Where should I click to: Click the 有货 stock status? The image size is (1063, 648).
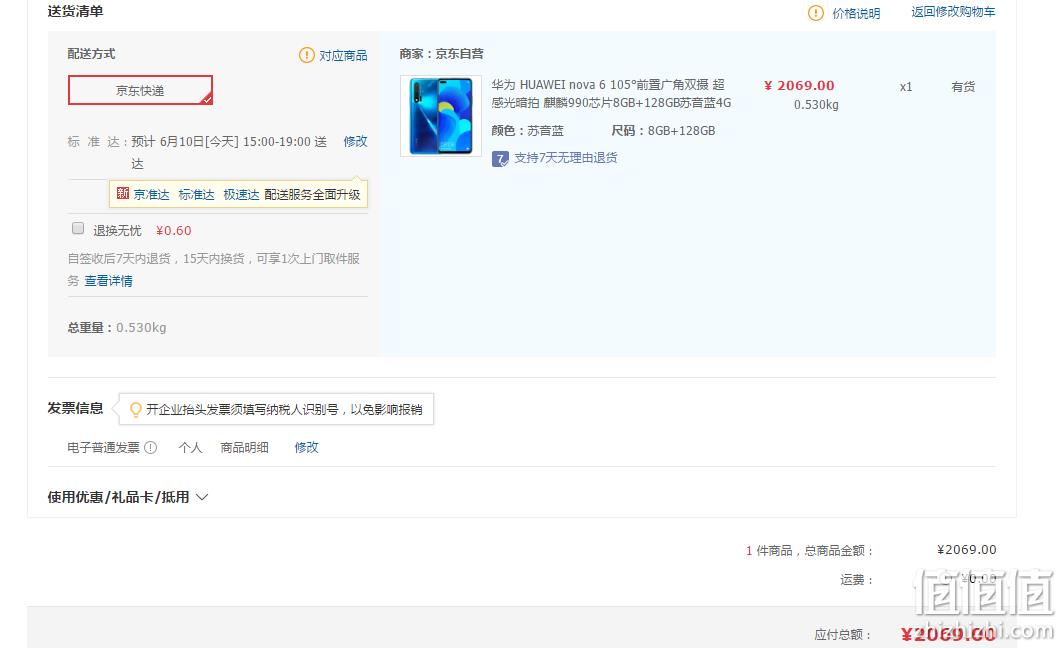coord(963,87)
